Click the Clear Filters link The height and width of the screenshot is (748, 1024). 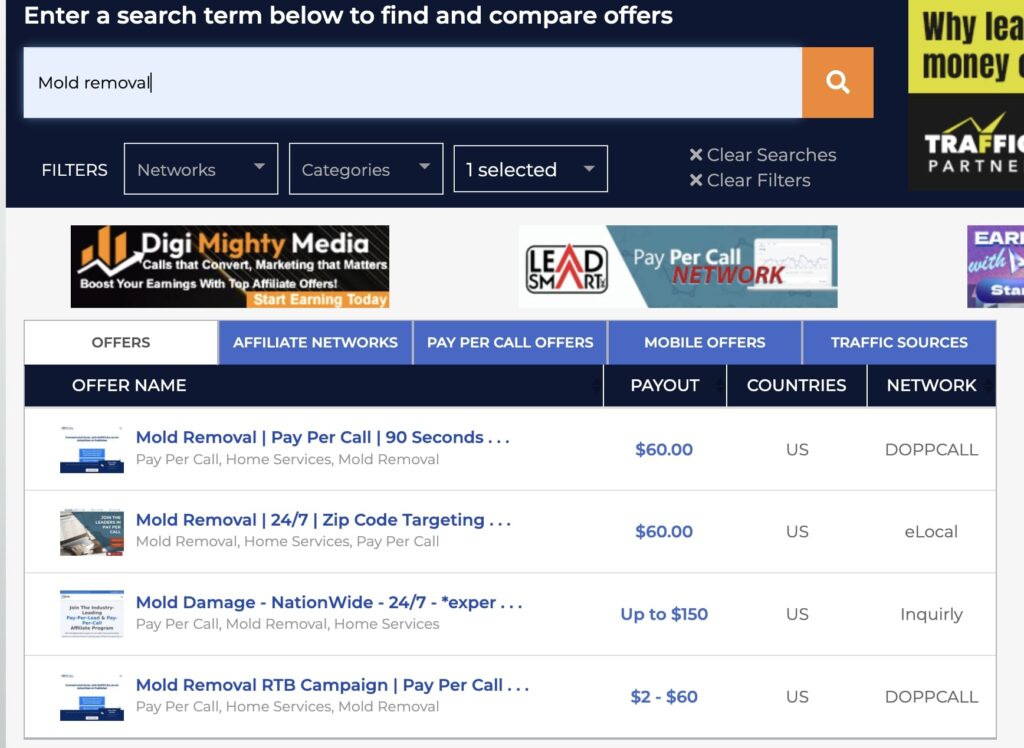point(758,180)
